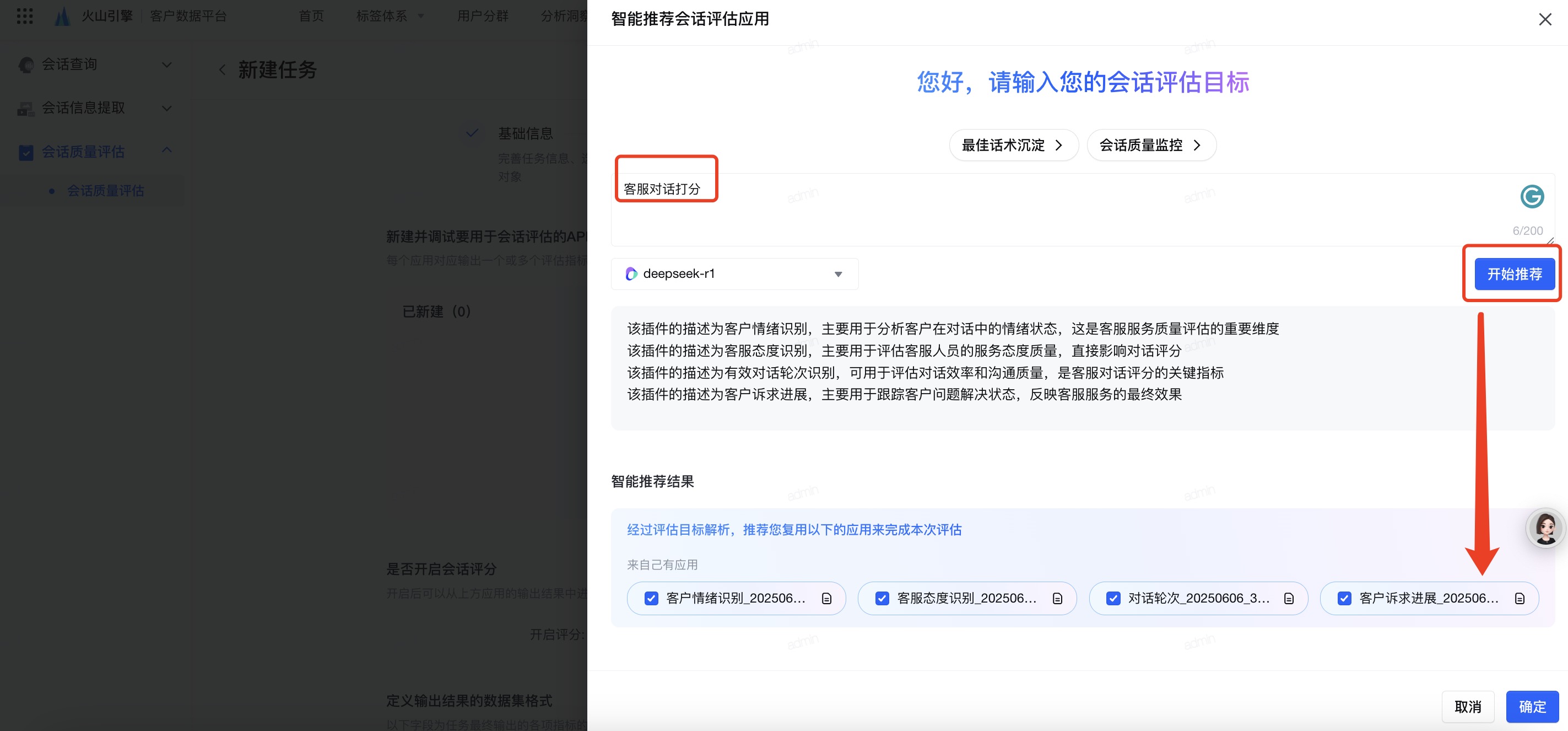Uncheck 客户诉求进展 recommended app
Screen dimensions: 1568x731
(x=1344, y=598)
